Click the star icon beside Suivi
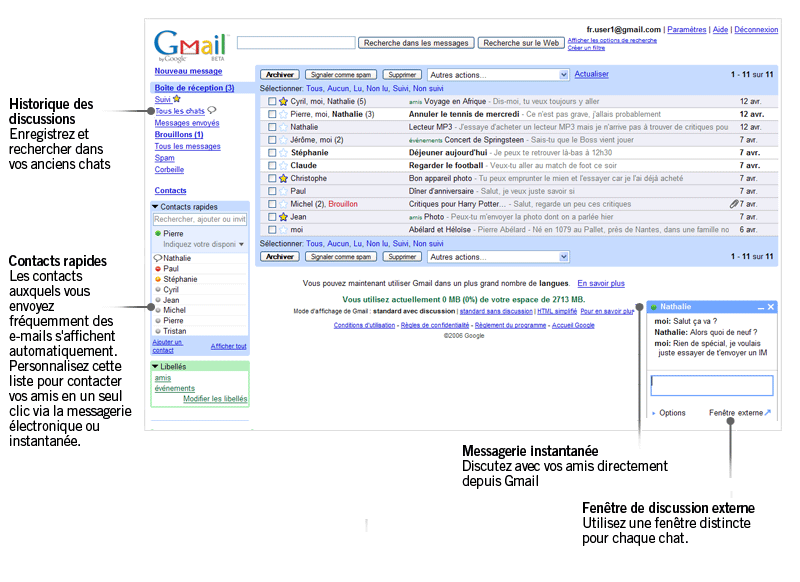This screenshot has height=582, width=800. (177, 99)
